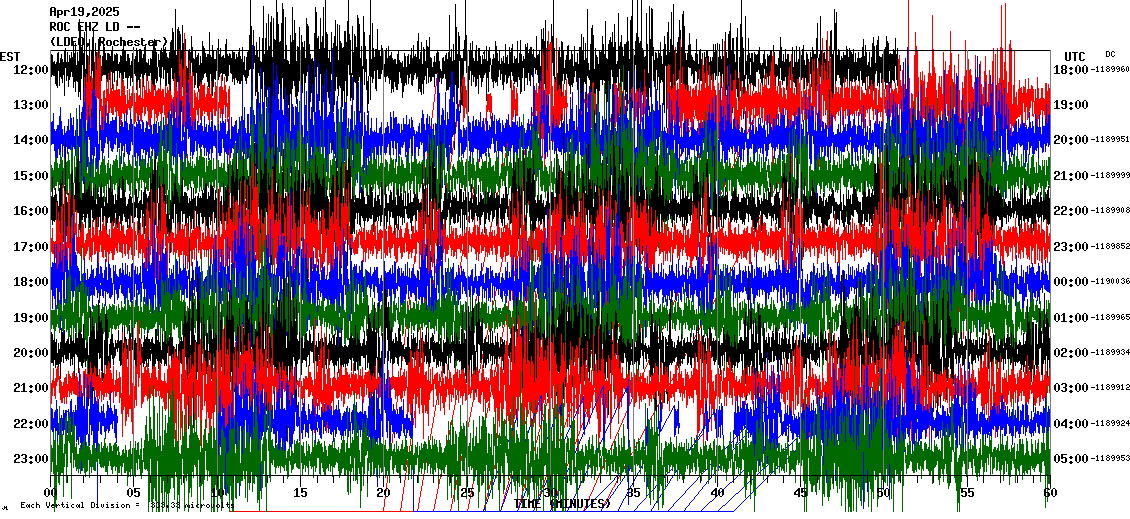
Task: Click the DC value -1189912
Action: [1110, 388]
